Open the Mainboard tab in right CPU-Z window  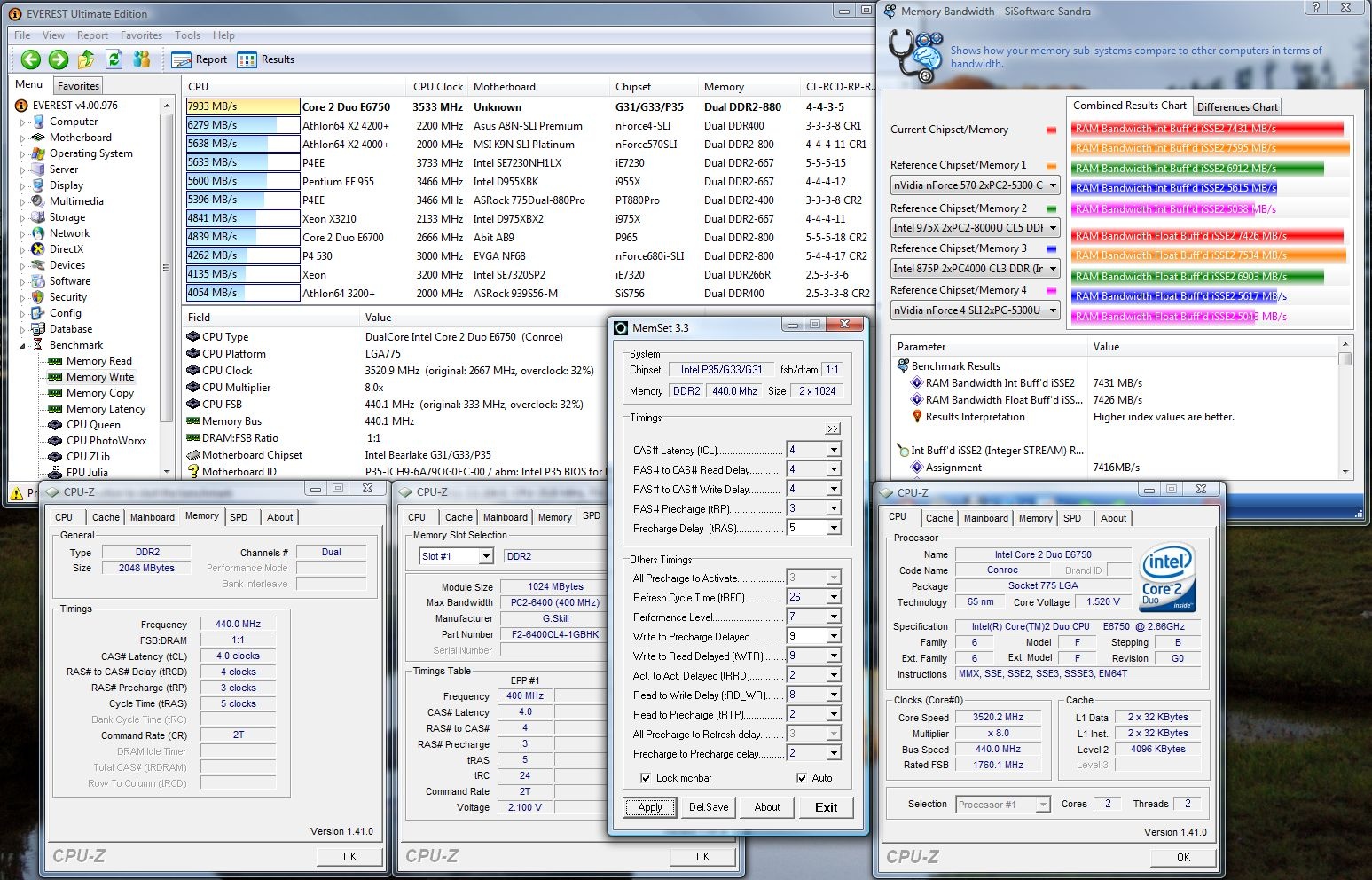coord(985,518)
